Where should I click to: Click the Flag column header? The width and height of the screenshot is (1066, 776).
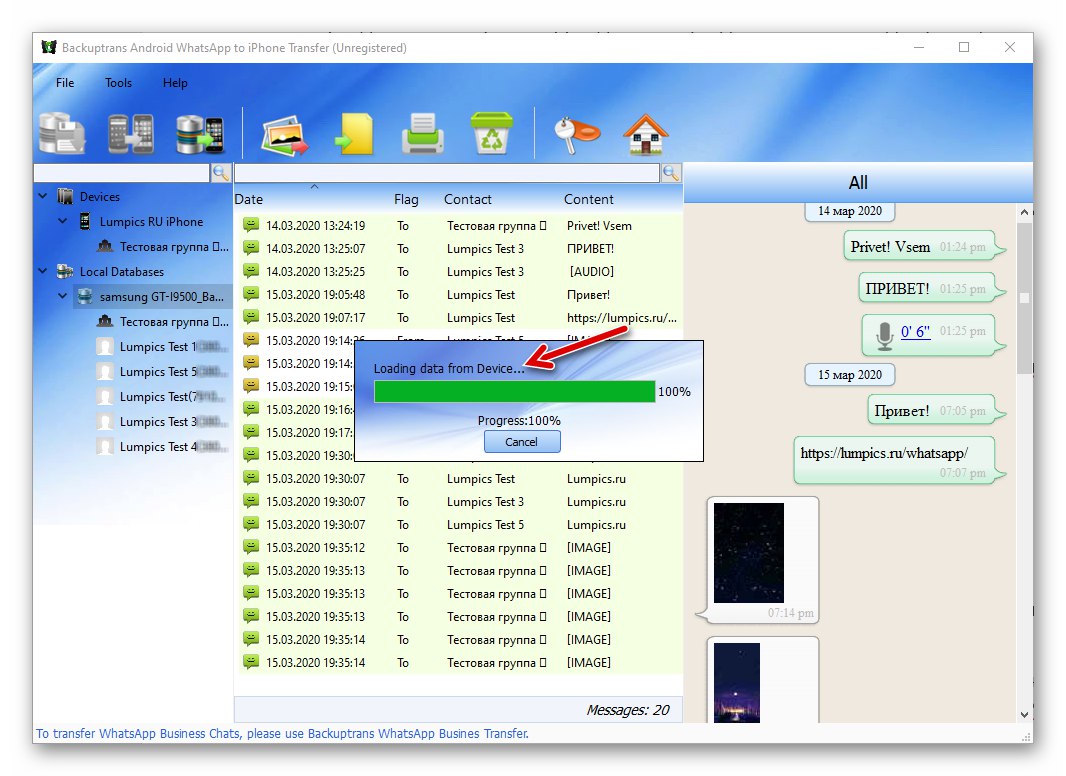[x=406, y=199]
